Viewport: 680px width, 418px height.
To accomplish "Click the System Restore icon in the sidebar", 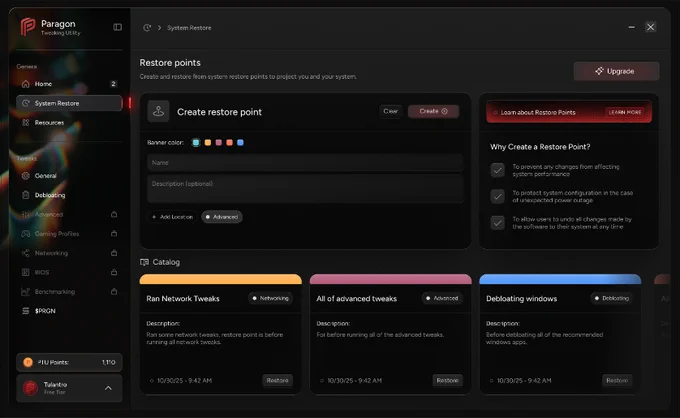I will (x=26, y=103).
